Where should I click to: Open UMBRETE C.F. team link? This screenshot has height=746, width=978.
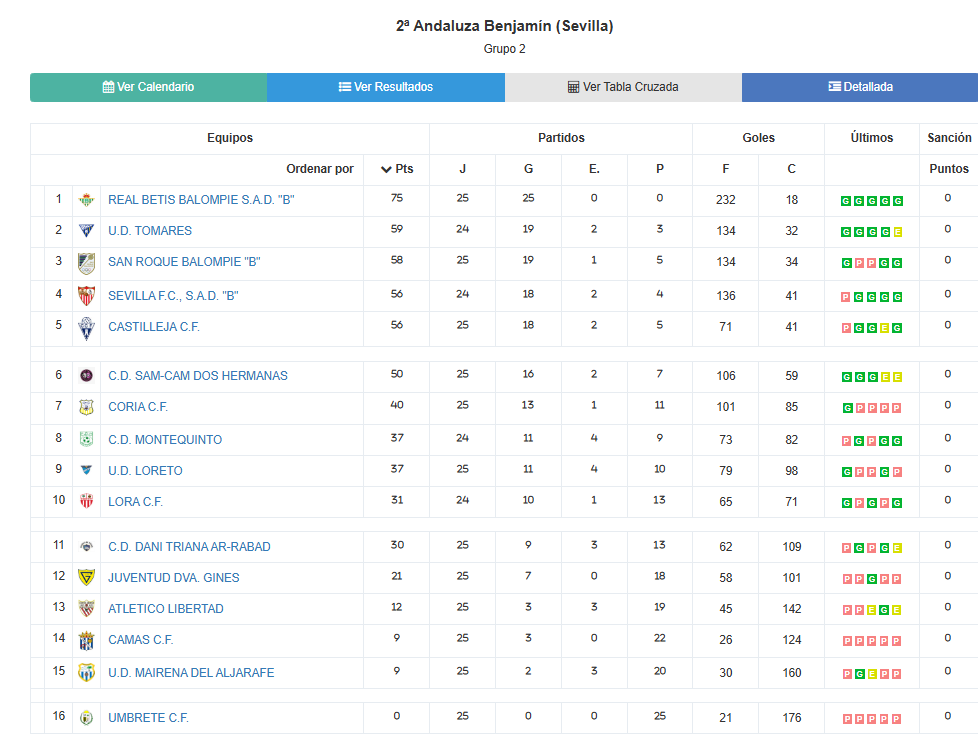point(148,718)
